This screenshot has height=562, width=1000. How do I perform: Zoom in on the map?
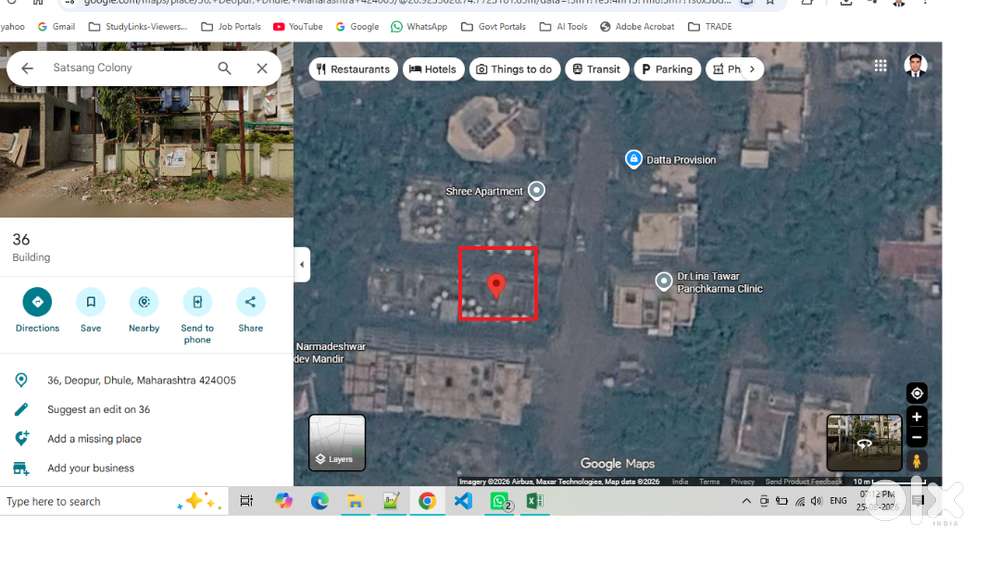[916, 417]
